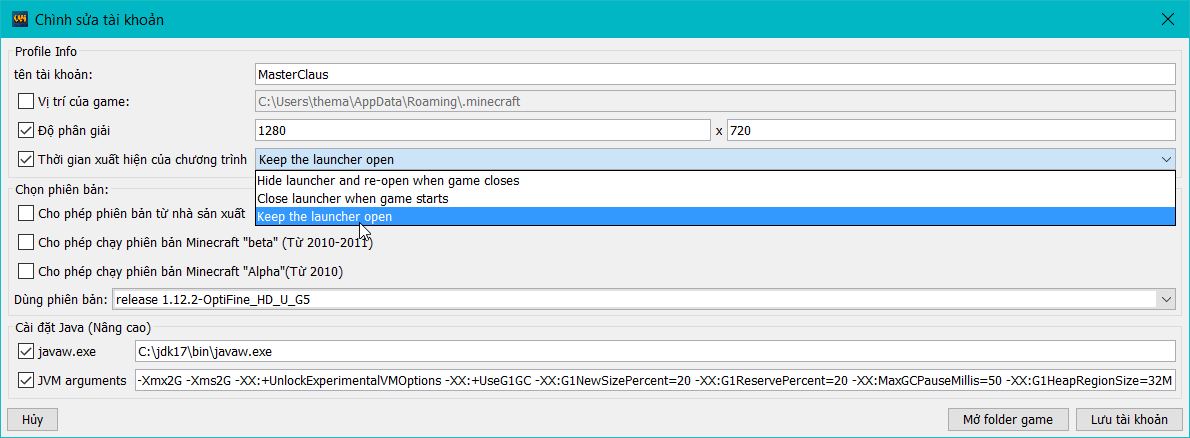Enable Minecraft "beta" versions checkbox
This screenshot has width=1190, height=438.
tap(26, 242)
